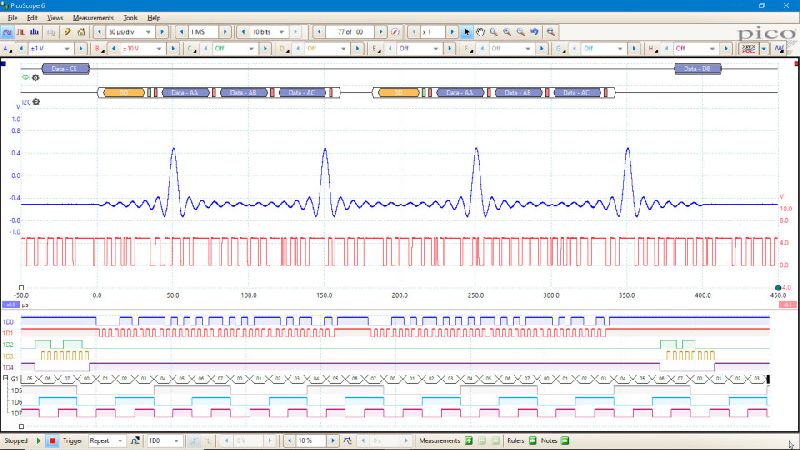Toggle the Notes green indicator

[x=563, y=440]
